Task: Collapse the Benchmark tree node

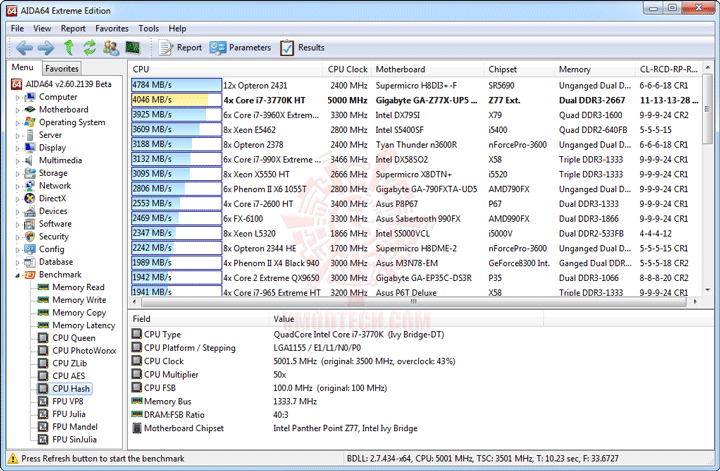Action: click(17, 275)
